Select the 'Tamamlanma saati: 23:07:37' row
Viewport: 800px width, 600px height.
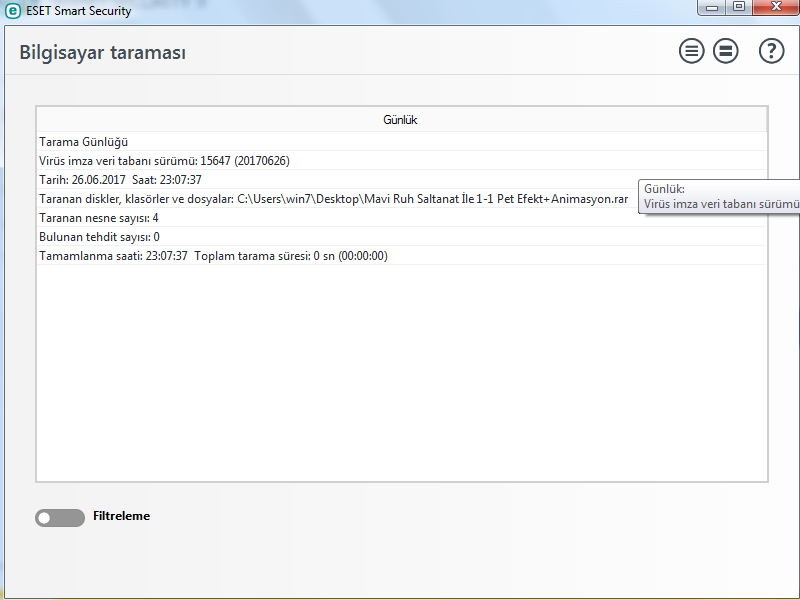(401, 255)
